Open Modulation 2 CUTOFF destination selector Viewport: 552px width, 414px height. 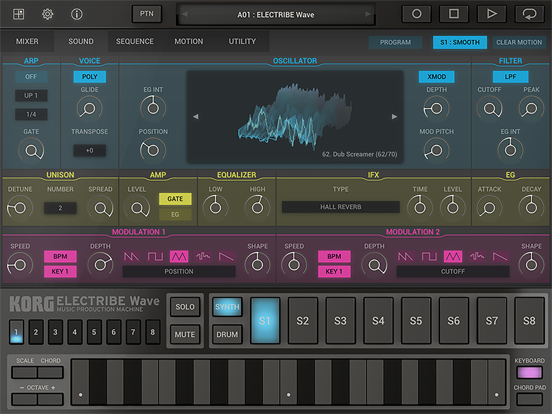[453, 271]
